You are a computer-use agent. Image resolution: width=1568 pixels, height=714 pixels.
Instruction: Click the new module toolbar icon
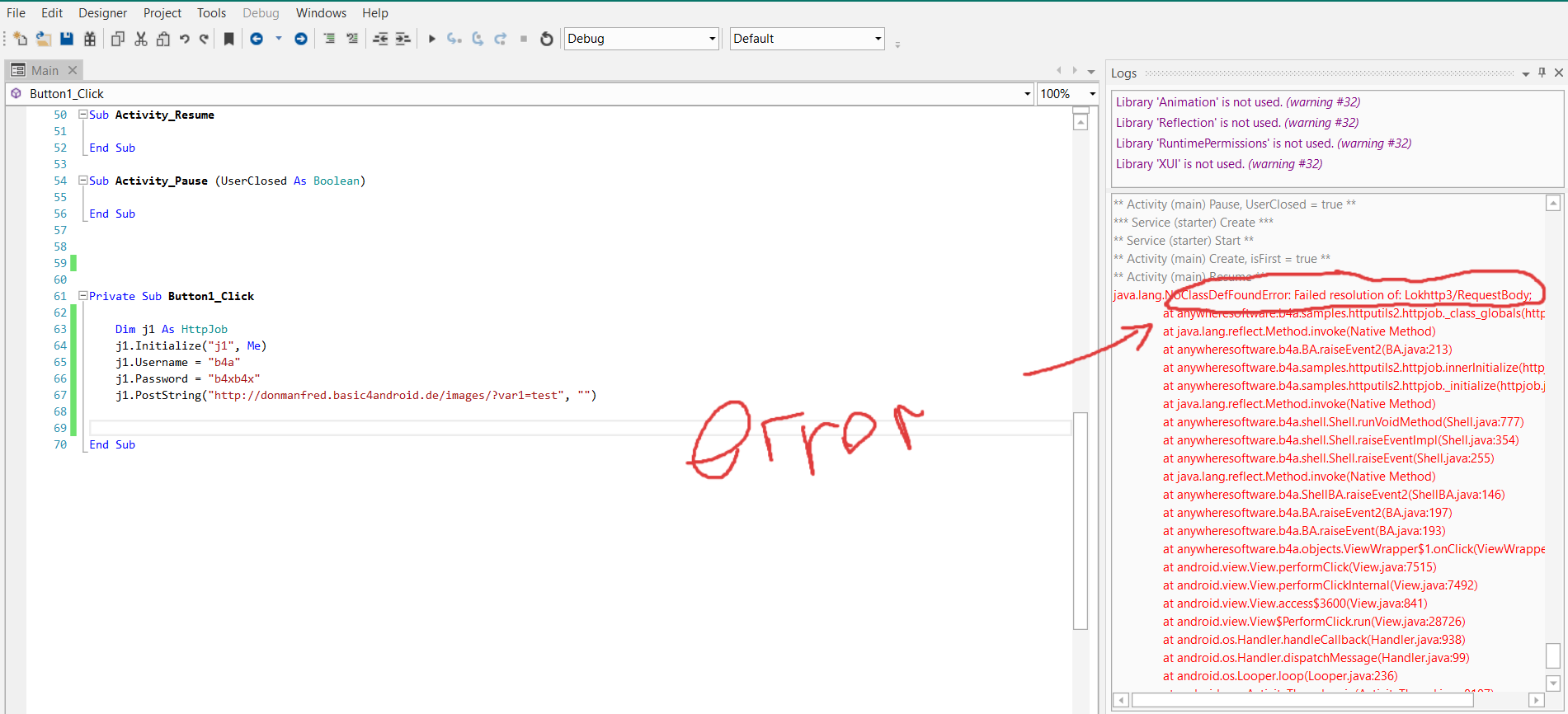21,39
